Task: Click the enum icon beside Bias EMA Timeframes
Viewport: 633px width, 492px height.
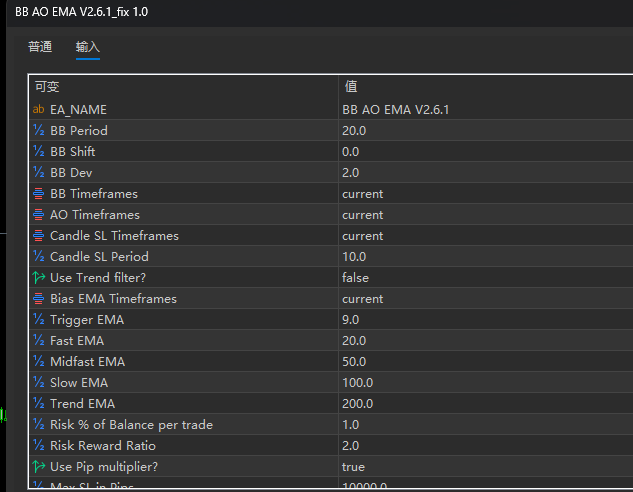Action: coord(39,298)
